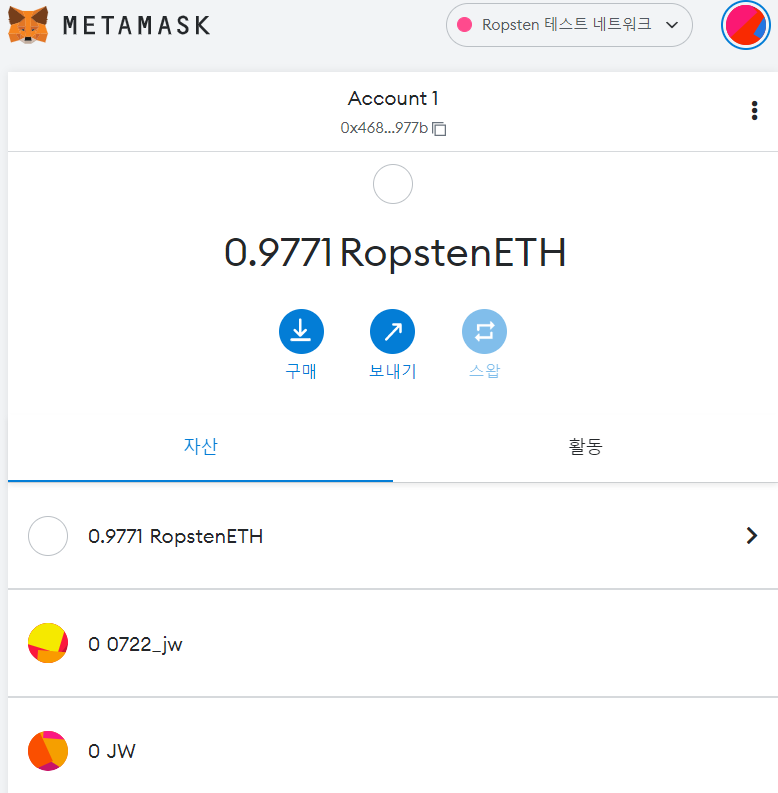
Task: Expand RopstenETH row chevron arrow
Action: pyautogui.click(x=752, y=536)
